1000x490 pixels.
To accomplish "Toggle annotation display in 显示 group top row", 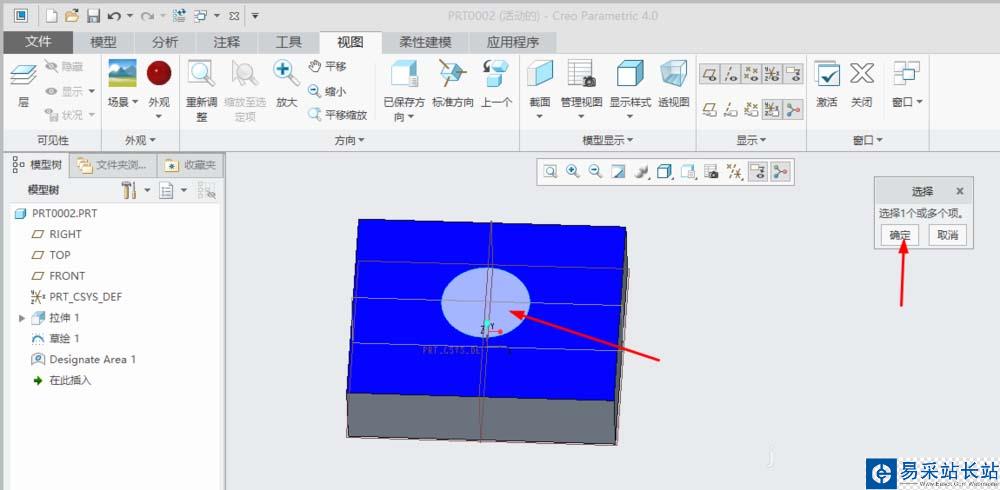I will coord(793,74).
